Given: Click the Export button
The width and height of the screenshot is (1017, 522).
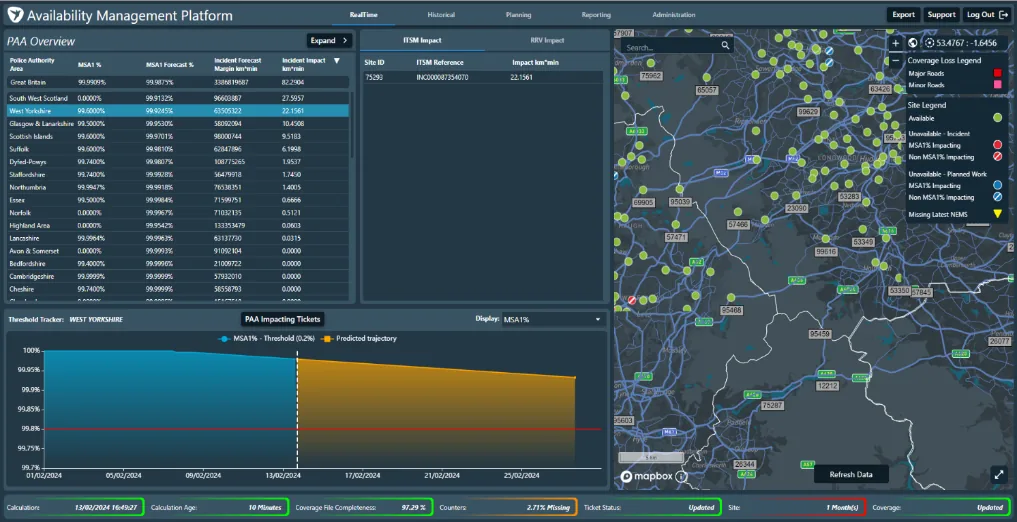Looking at the screenshot, I should click(x=903, y=15).
